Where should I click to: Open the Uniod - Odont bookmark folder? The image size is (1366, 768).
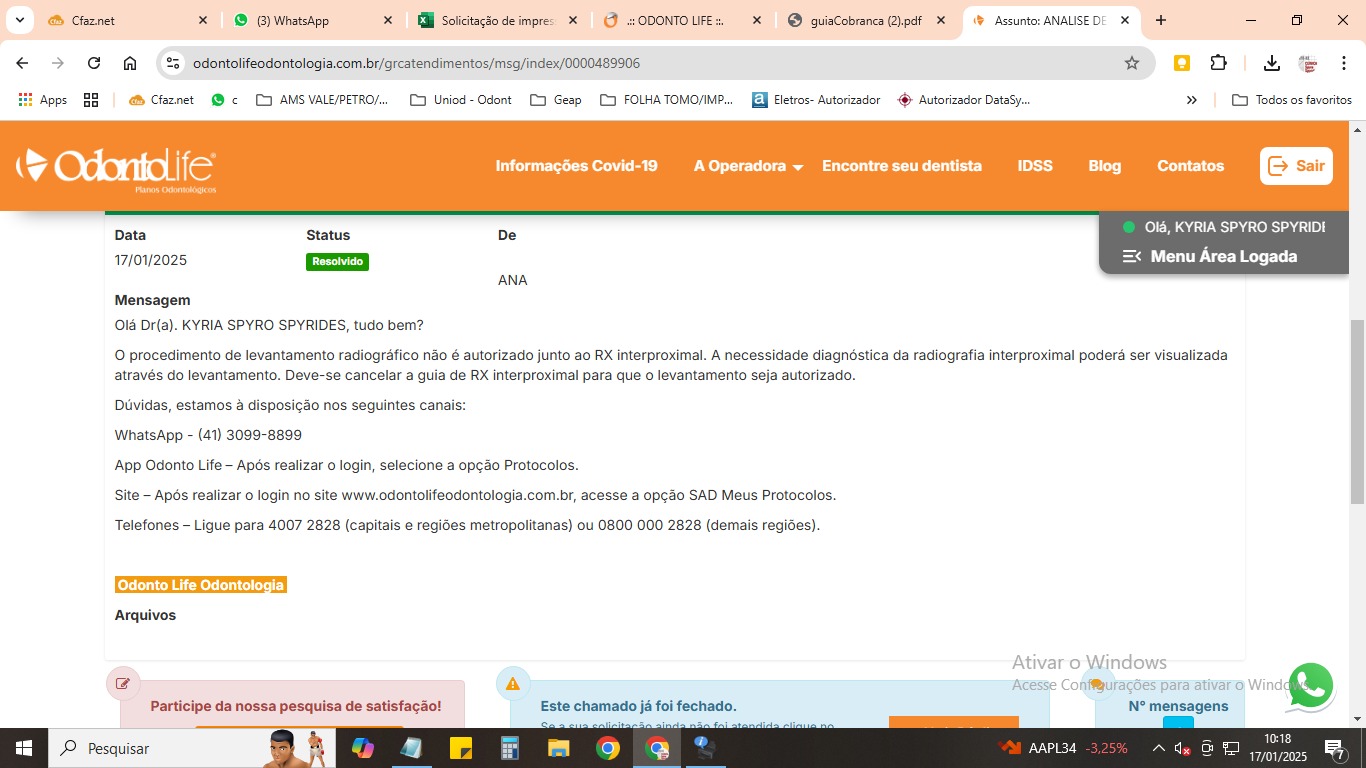tap(461, 100)
